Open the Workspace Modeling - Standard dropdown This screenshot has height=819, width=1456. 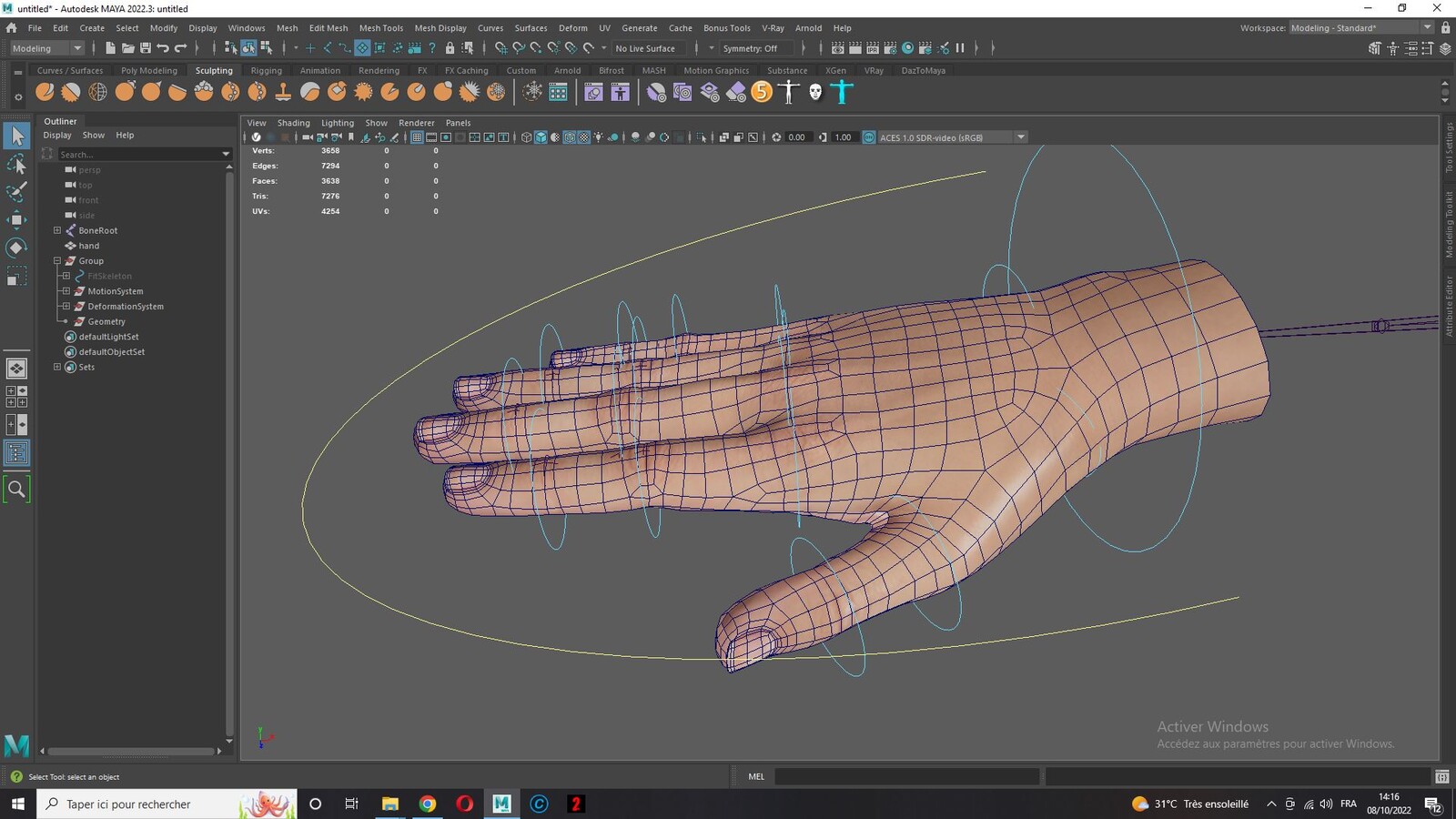(1361, 28)
